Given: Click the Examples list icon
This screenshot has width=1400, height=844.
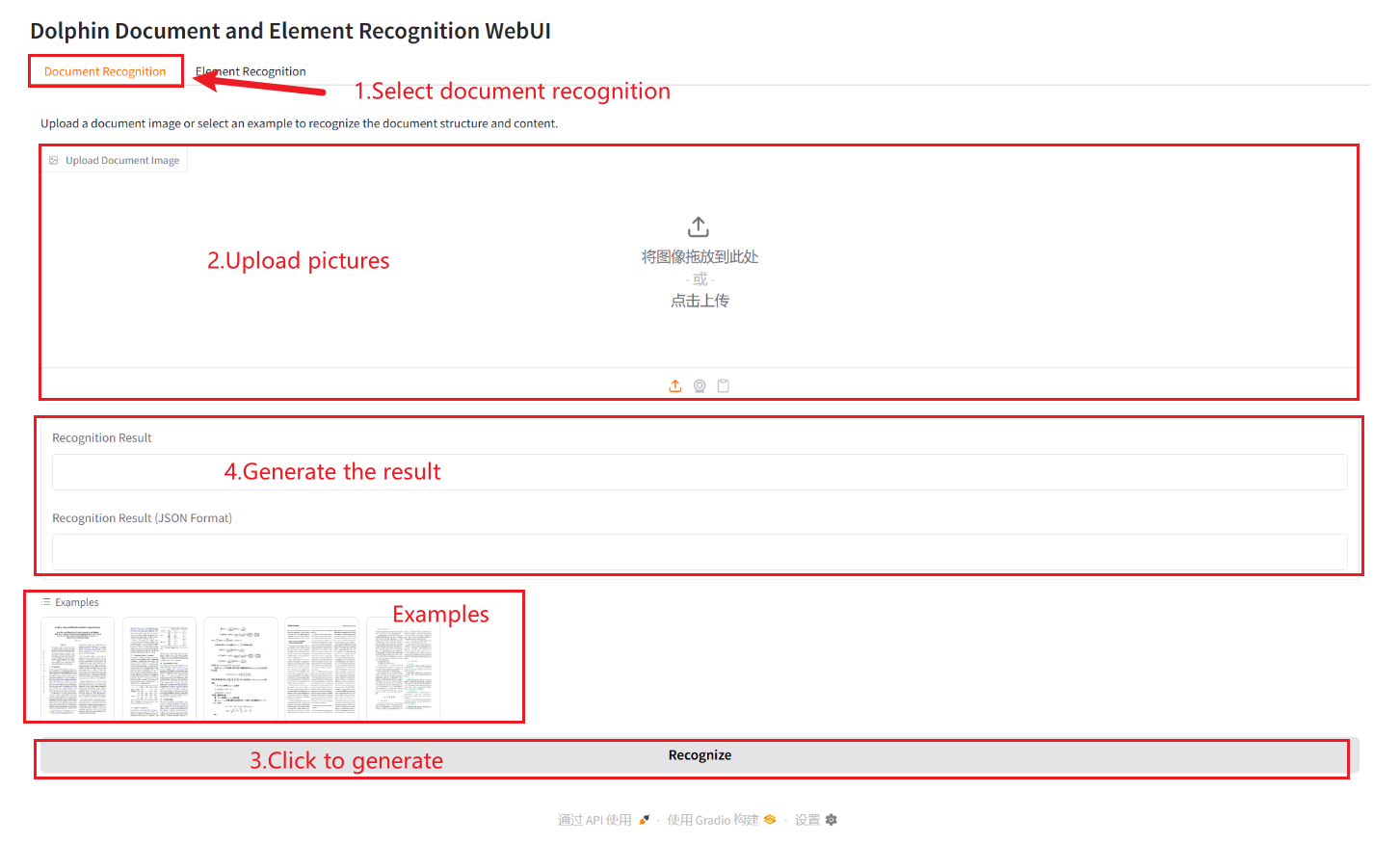Looking at the screenshot, I should pos(46,602).
